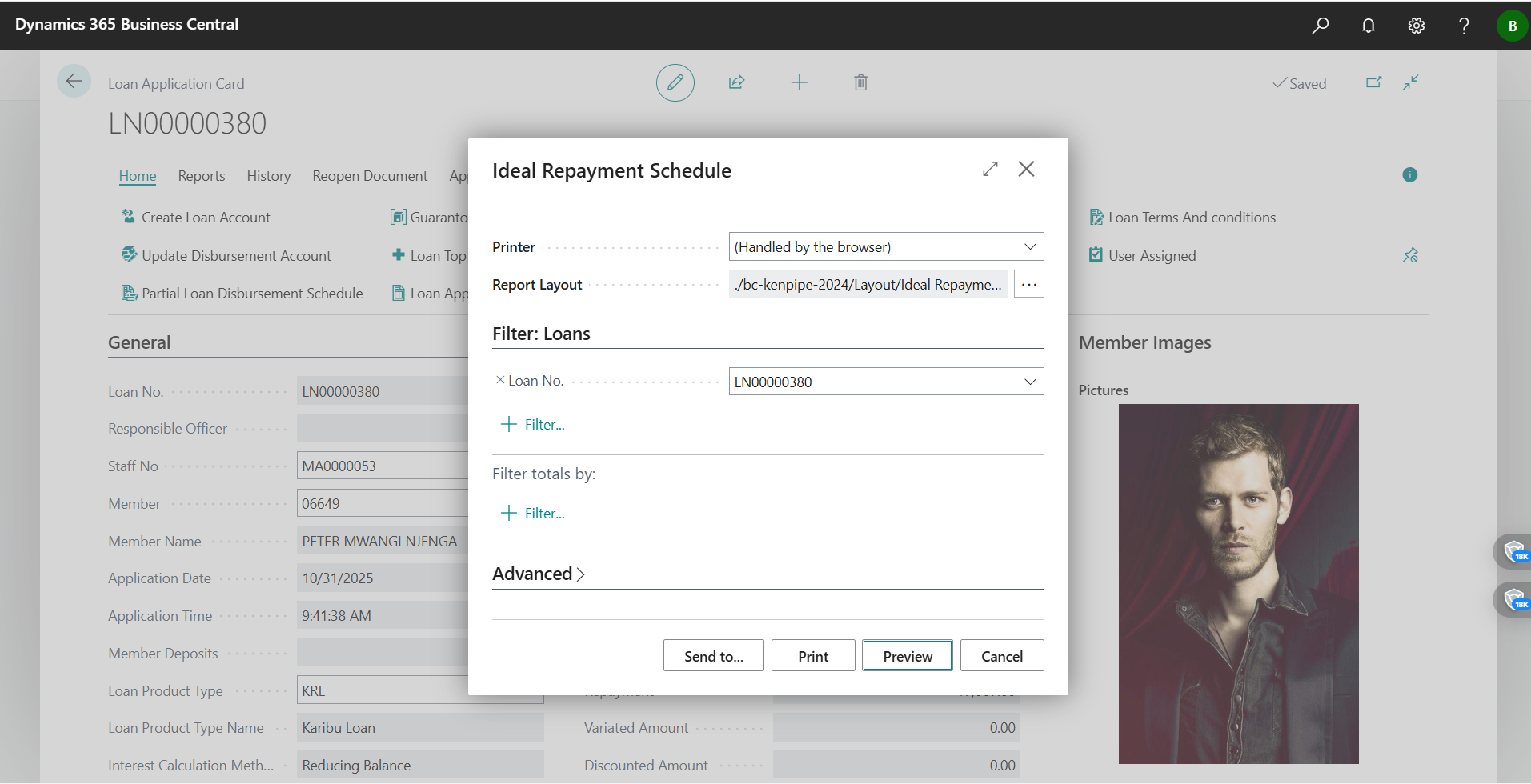The image size is (1531, 784).
Task: Add a new filter under Filter: Loans
Action: [x=532, y=424]
